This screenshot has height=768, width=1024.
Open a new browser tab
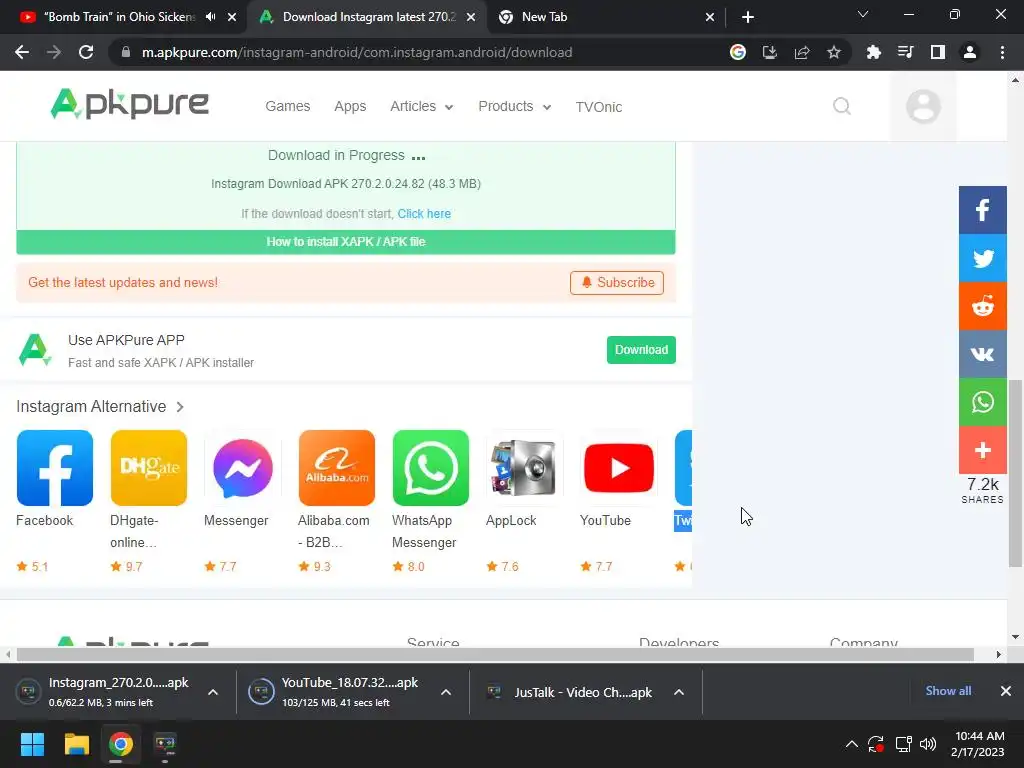tap(748, 17)
